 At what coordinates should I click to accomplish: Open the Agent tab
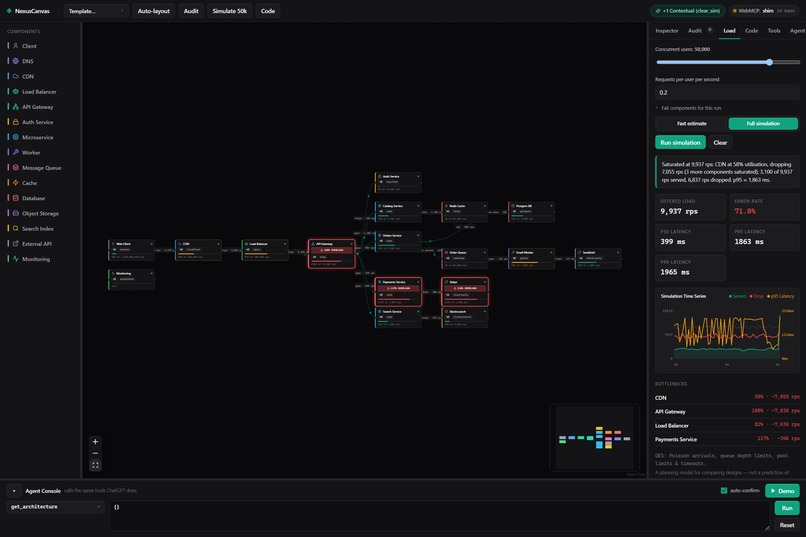[x=797, y=31]
